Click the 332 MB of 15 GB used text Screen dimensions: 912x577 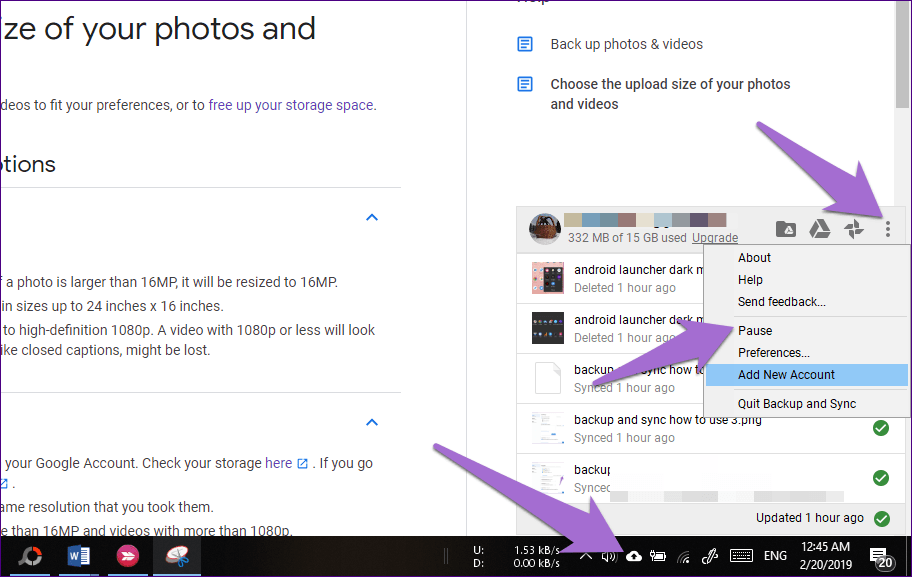point(627,237)
